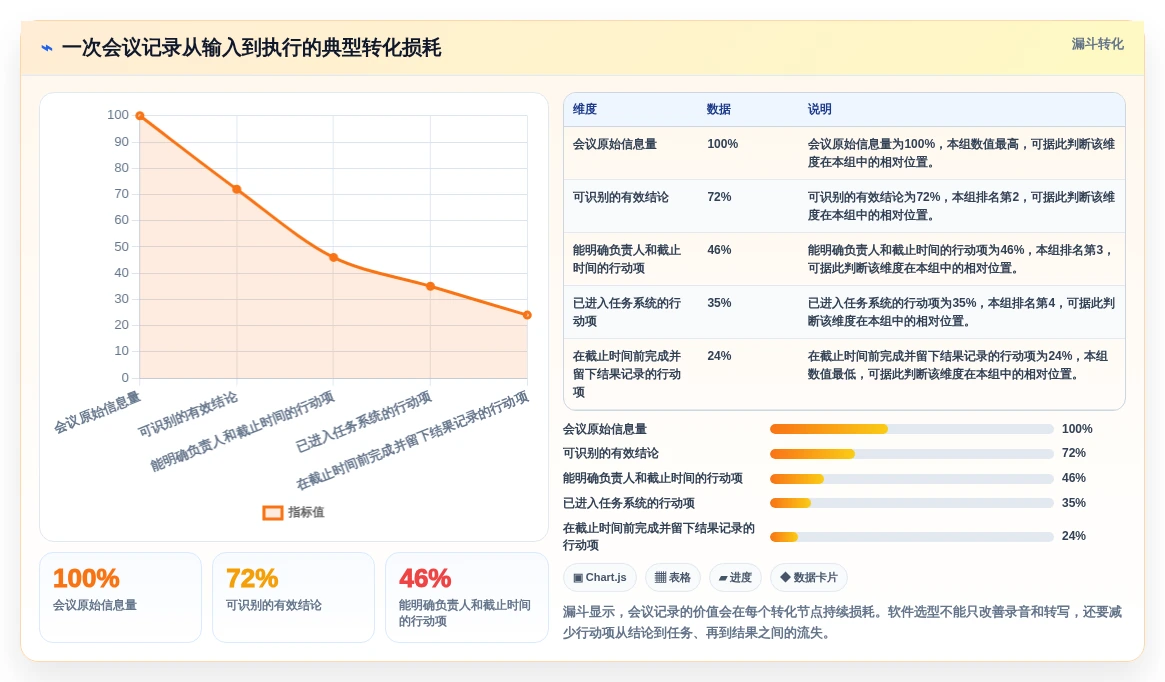
Task: Select the 进度 chip
Action: coord(735,577)
